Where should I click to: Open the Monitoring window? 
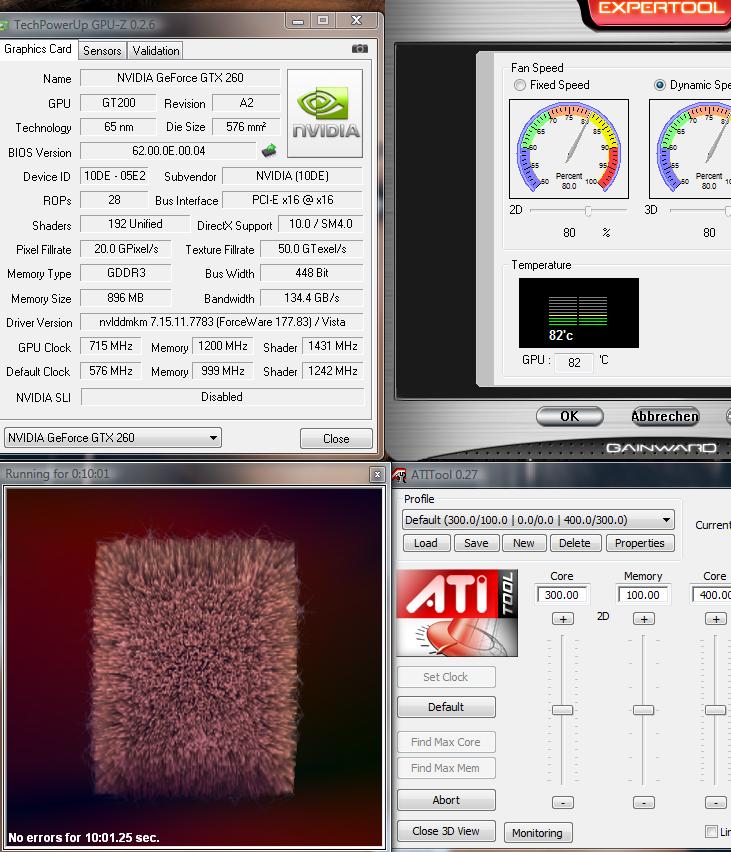click(538, 833)
